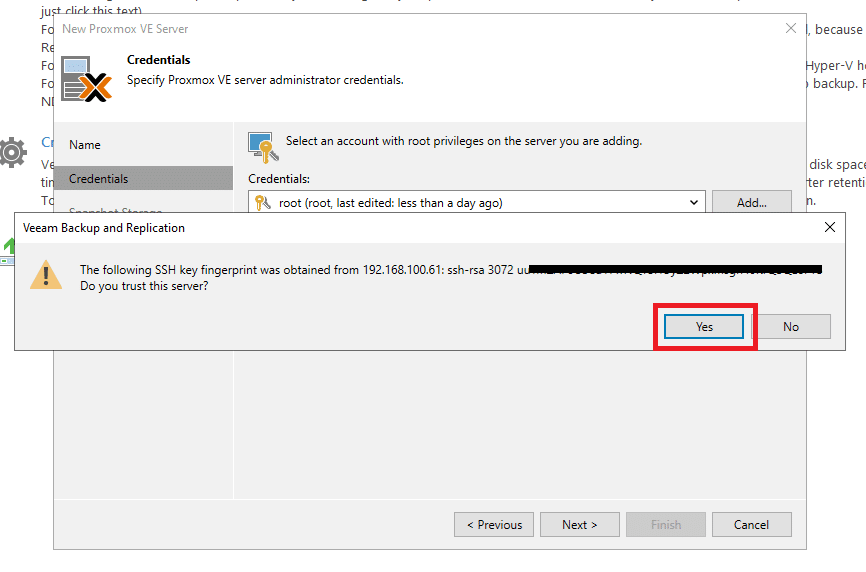Click the key icon in credentials combo box
This screenshot has width=866, height=572.
tap(263, 203)
